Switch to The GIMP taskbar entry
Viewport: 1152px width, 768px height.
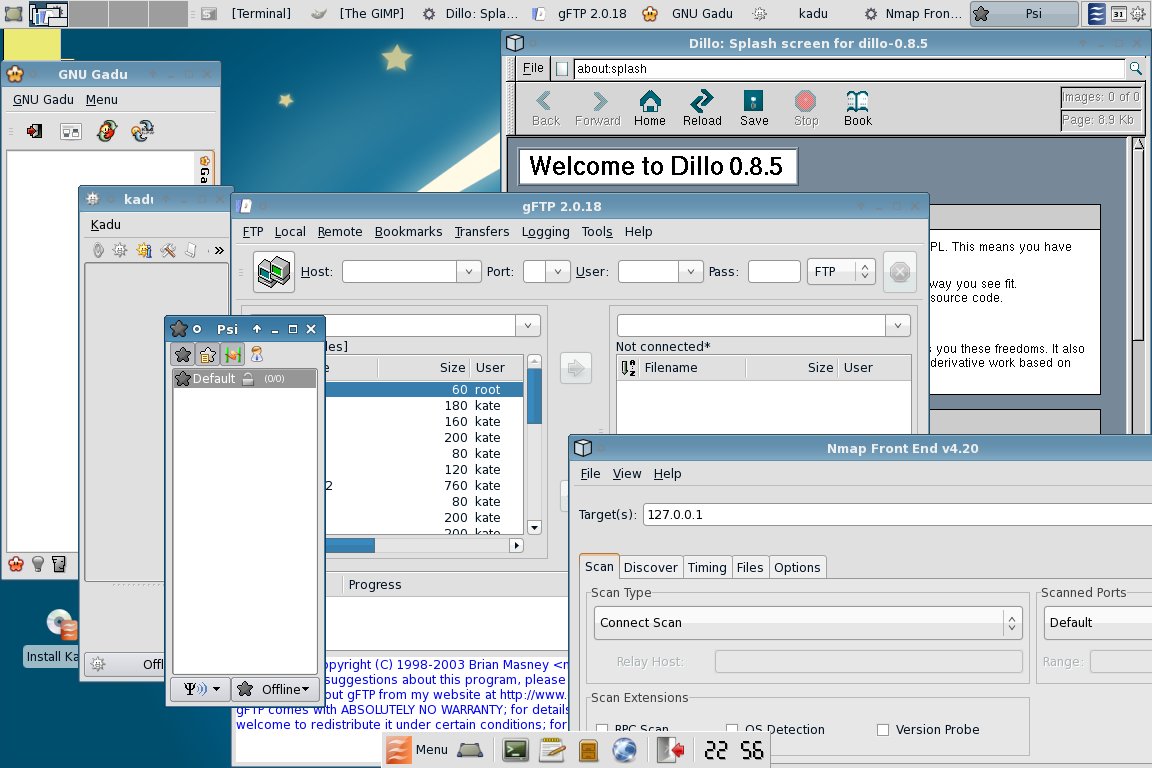tap(359, 13)
